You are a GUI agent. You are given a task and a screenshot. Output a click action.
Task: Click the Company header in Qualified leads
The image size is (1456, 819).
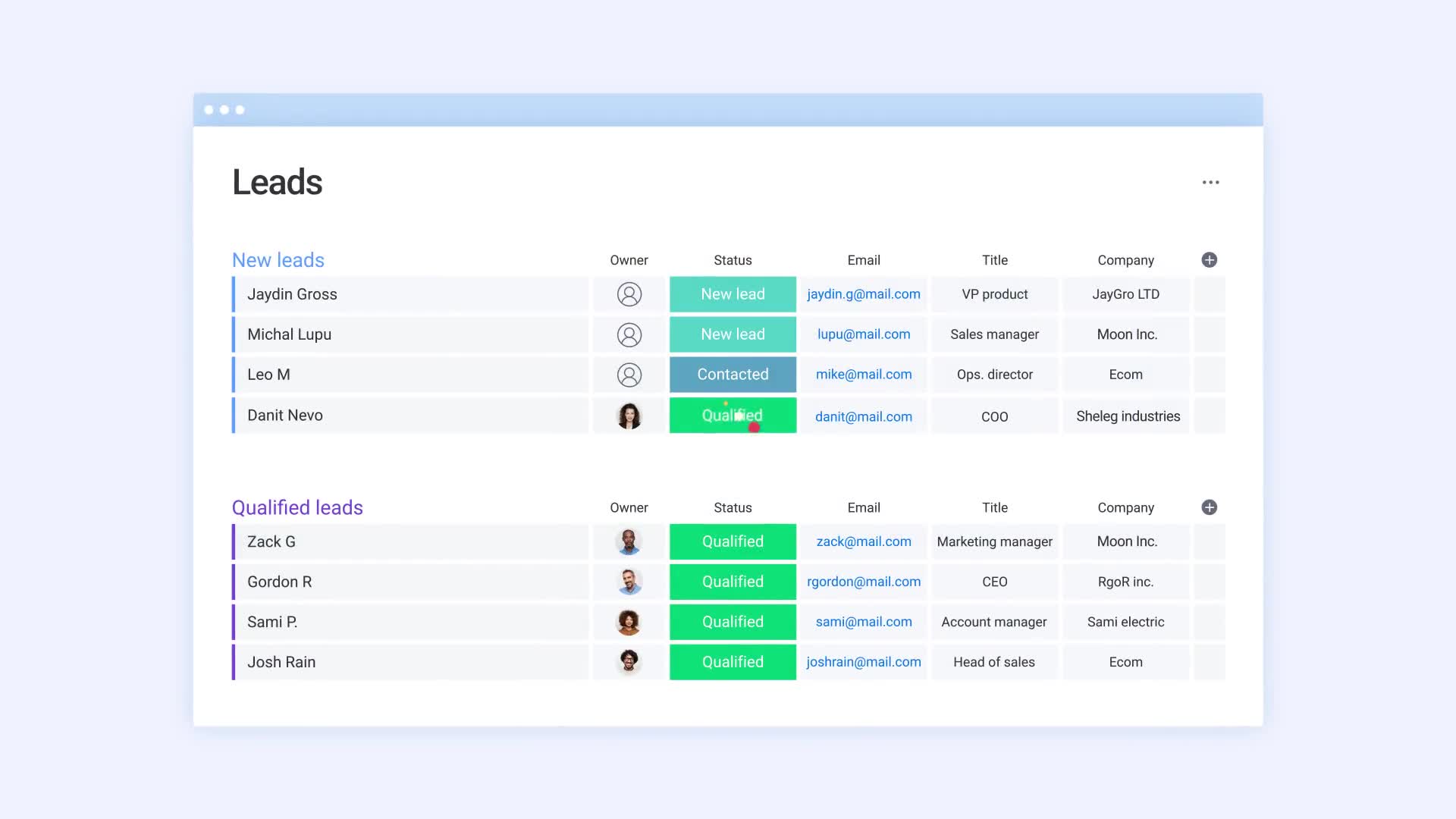1125,507
